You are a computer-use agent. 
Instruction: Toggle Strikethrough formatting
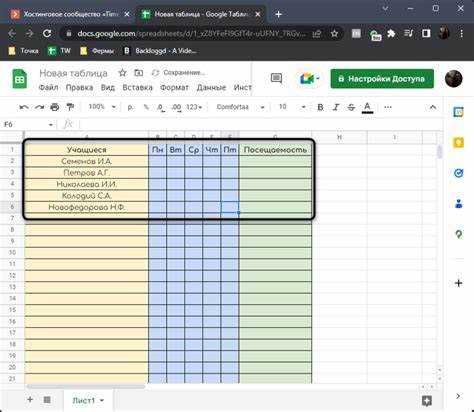[351, 107]
